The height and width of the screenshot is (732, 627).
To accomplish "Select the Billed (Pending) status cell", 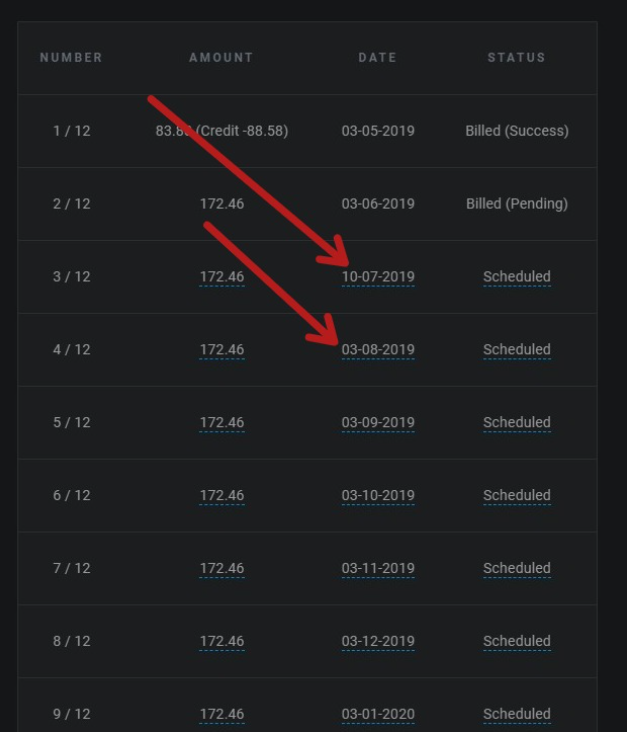I will click(517, 204).
